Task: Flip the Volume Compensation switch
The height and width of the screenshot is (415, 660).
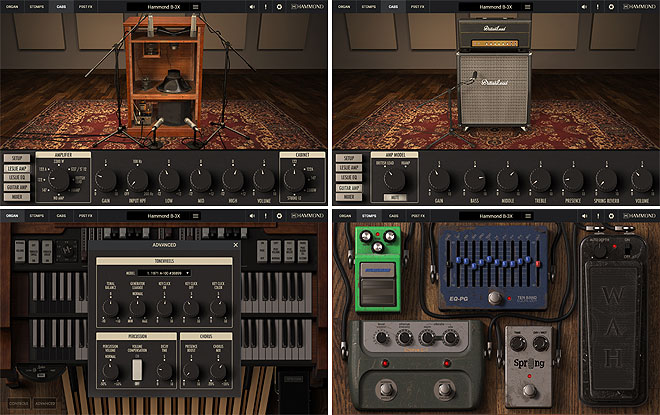Action: click(x=138, y=369)
